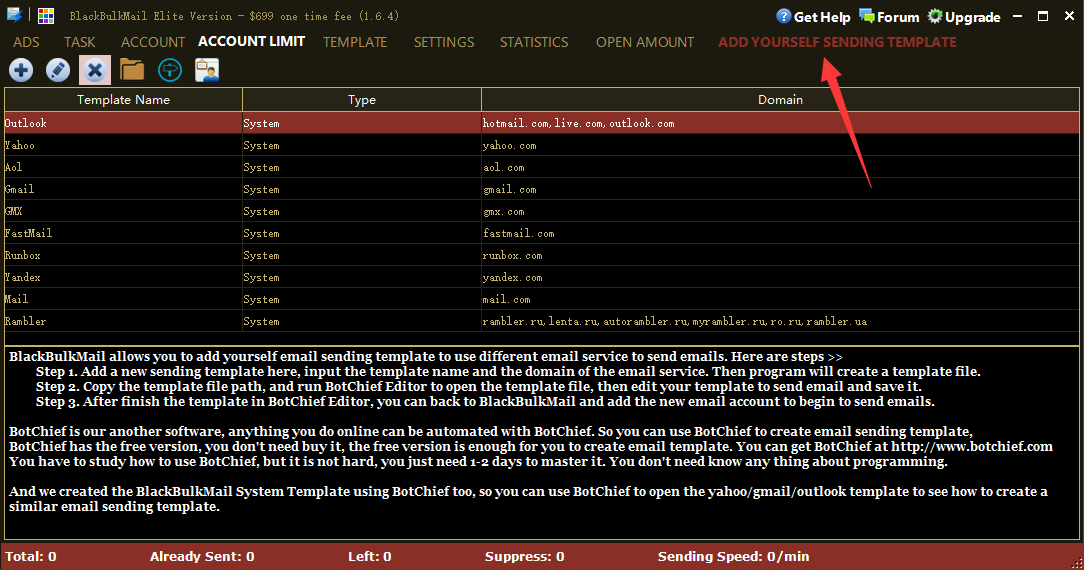Click the colorful grid icon in title bar
This screenshot has width=1084, height=570.
pos(46,16)
